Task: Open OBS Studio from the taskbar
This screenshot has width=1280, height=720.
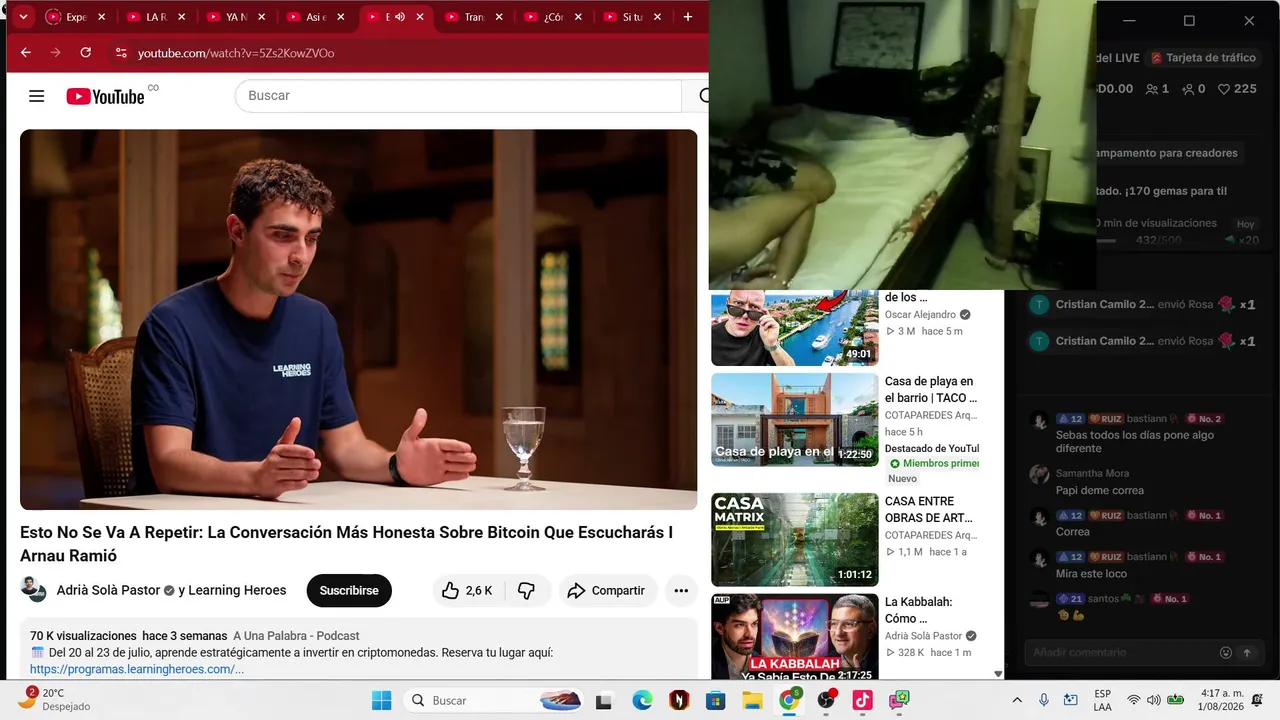Action: pos(826,700)
